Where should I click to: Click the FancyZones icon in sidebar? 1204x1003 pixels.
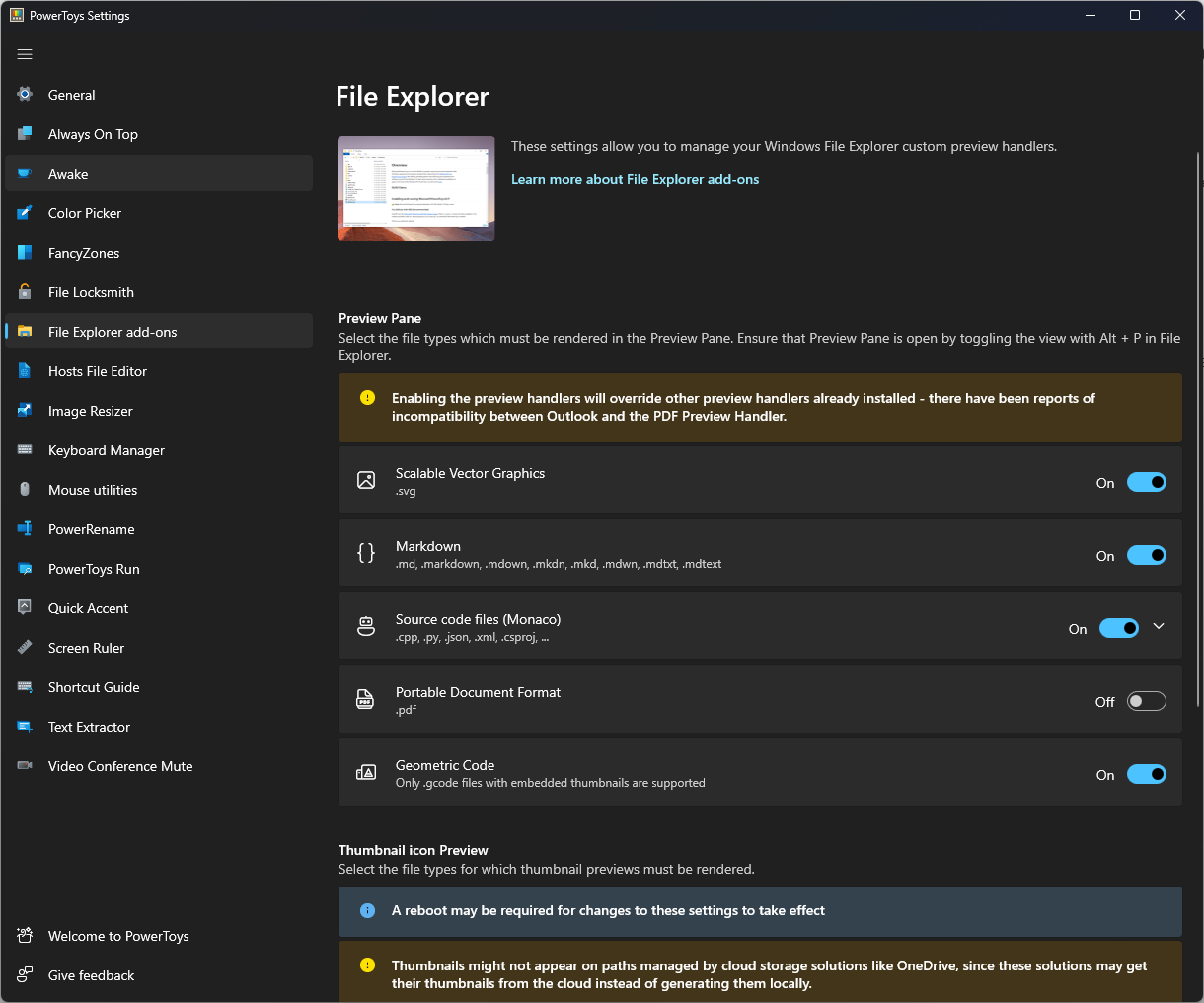coord(26,253)
